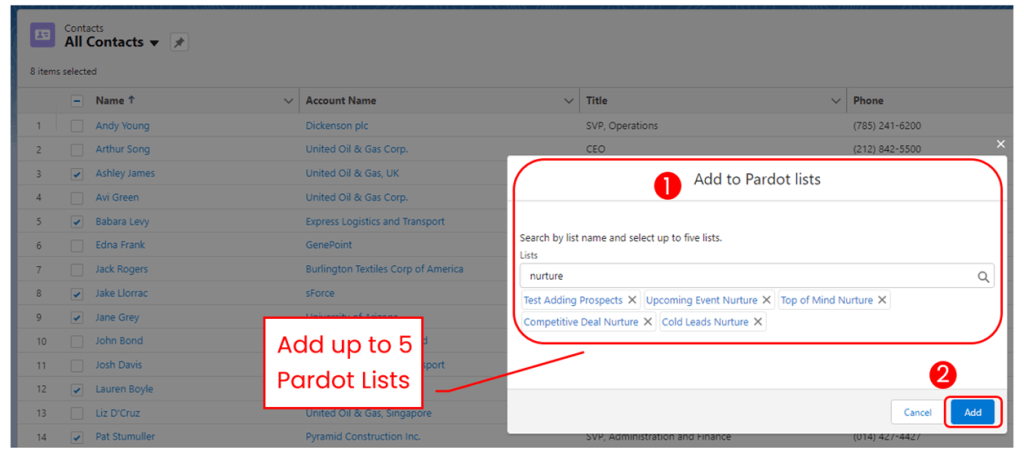
Task: Uncheck the box for Babara Levy
Action: click(77, 221)
